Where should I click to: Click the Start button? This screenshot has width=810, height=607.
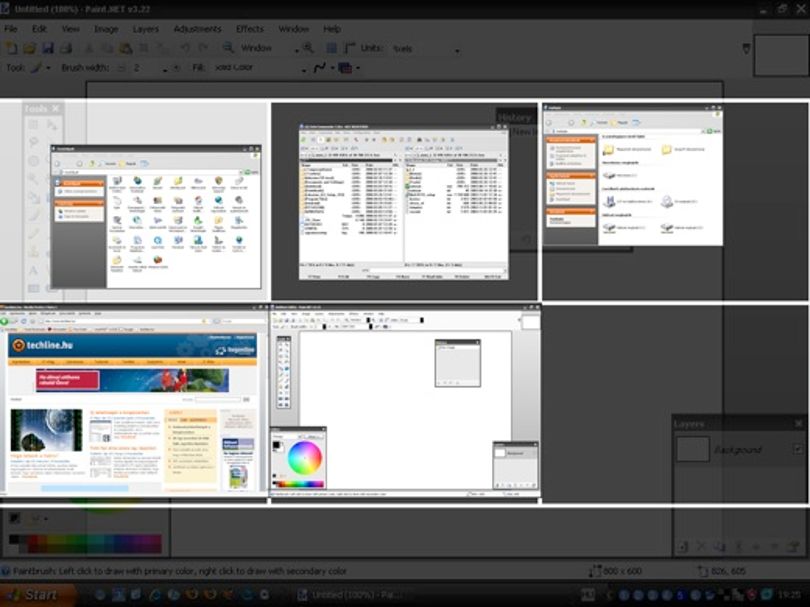point(36,595)
